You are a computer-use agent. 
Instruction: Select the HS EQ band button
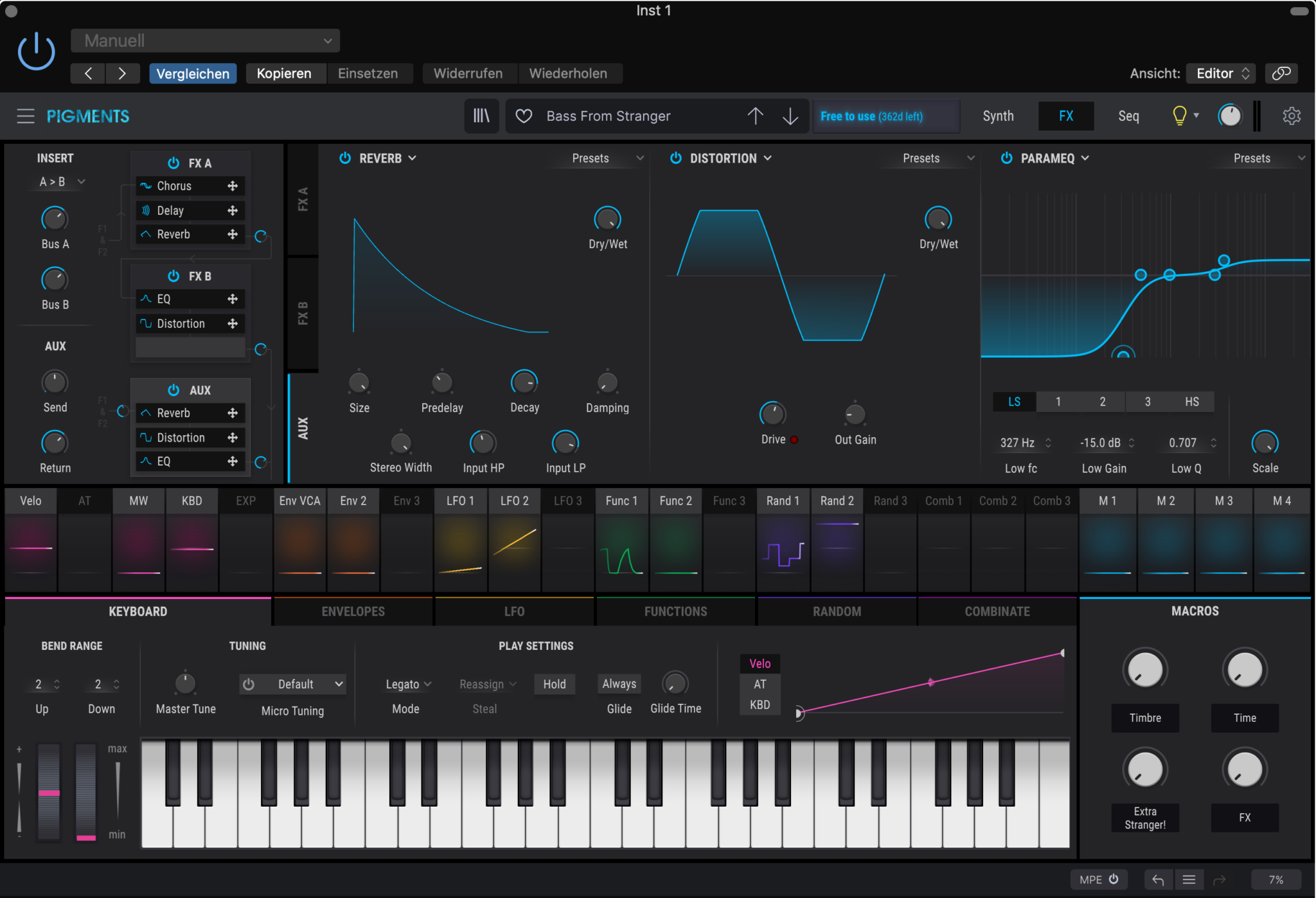[1192, 402]
